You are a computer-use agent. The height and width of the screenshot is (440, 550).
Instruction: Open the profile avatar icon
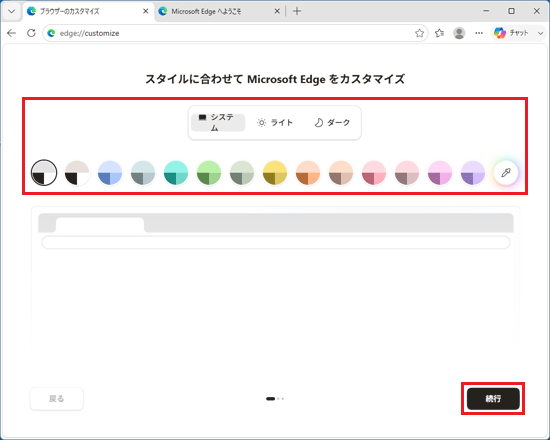(459, 33)
